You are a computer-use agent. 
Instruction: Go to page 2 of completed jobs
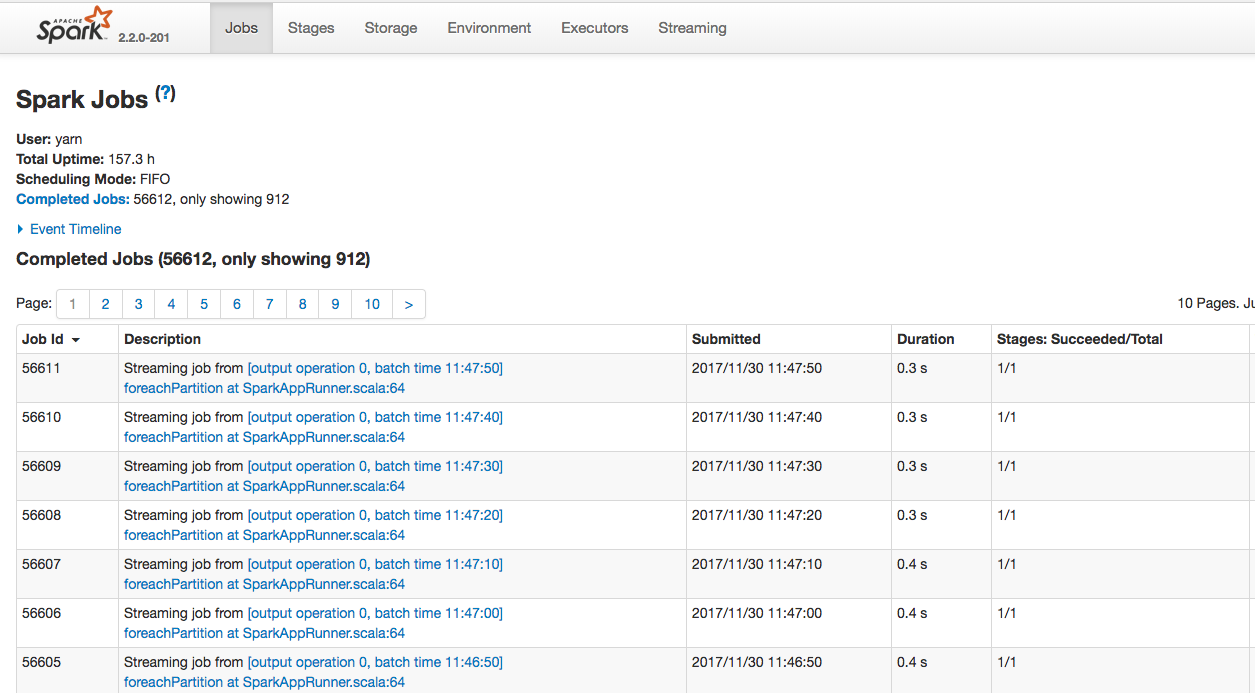click(x=105, y=304)
